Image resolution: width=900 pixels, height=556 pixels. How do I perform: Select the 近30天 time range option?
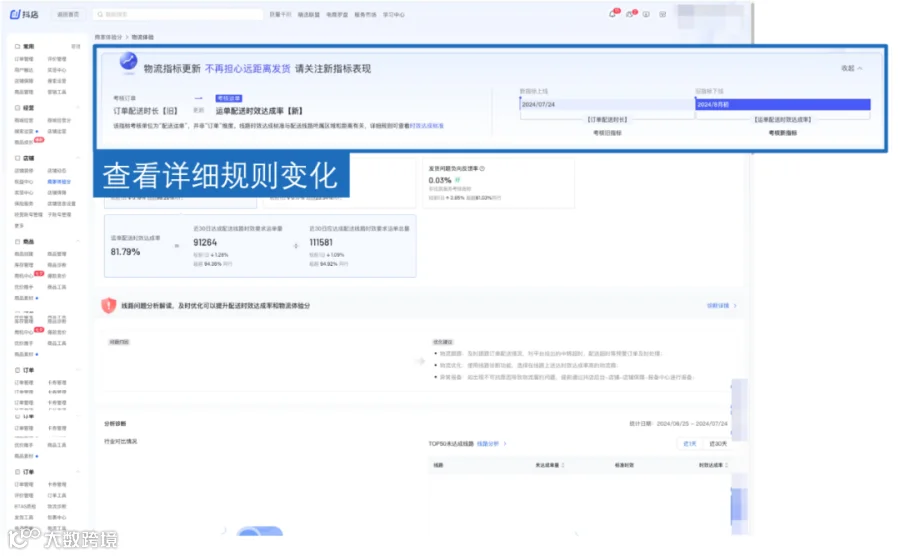click(717, 444)
